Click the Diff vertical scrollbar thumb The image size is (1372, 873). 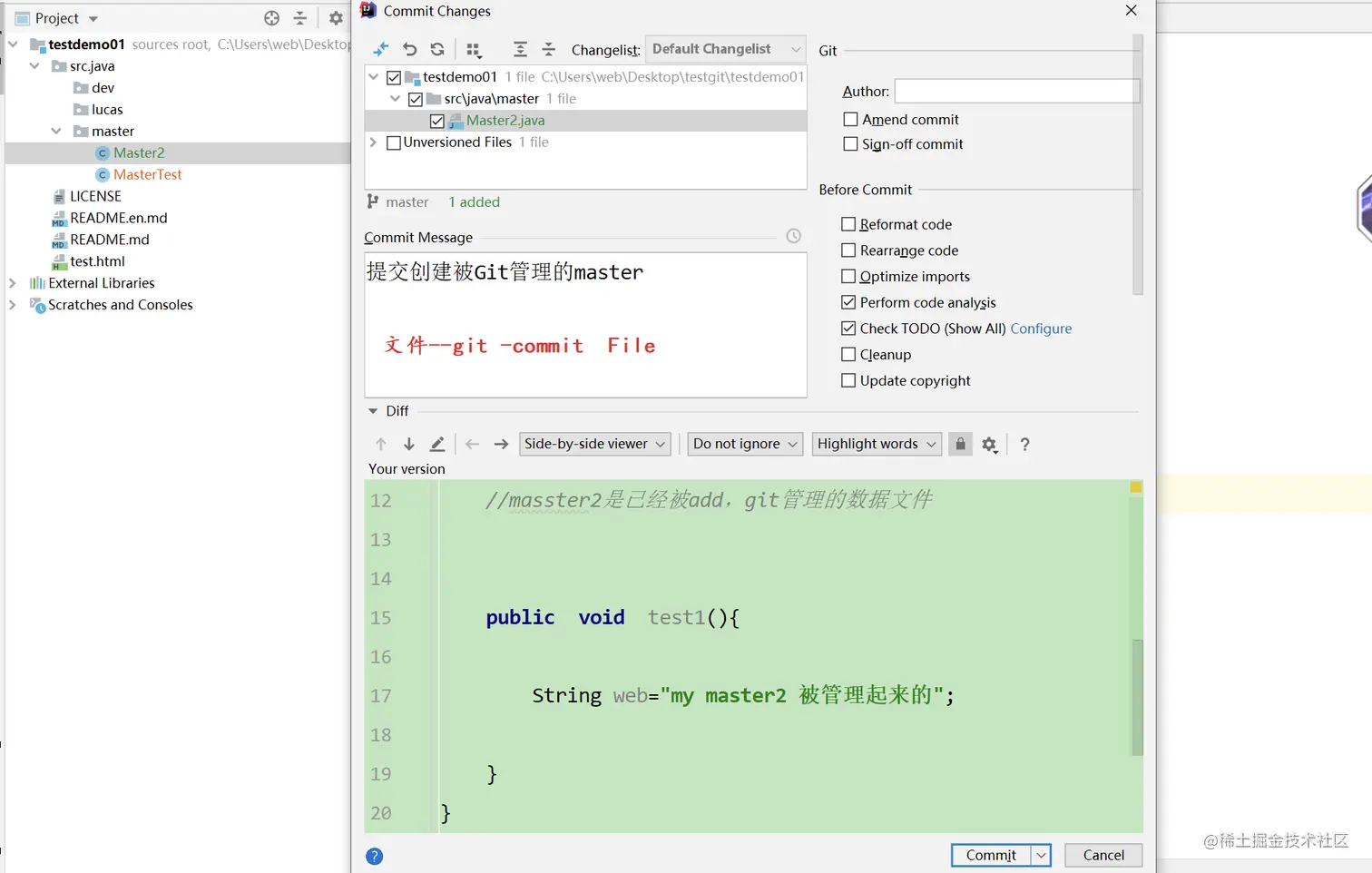click(1137, 697)
